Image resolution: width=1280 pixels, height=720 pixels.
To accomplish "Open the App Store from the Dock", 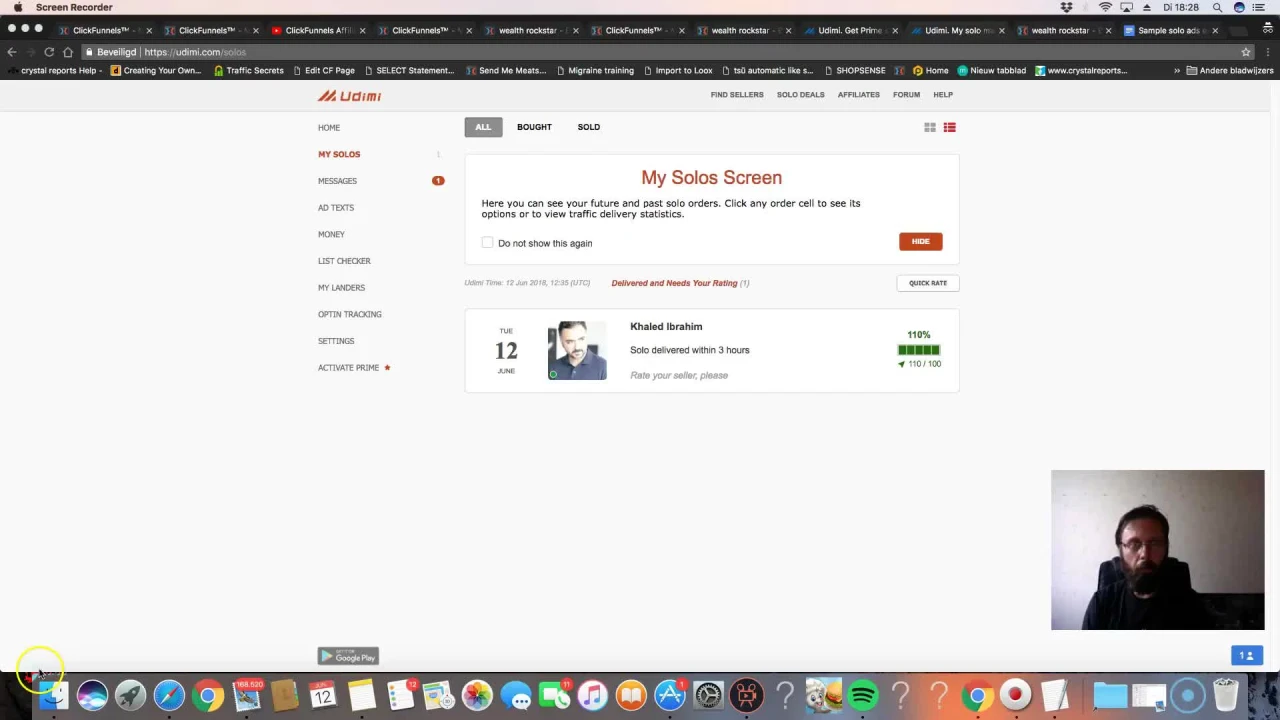I will (x=670, y=695).
